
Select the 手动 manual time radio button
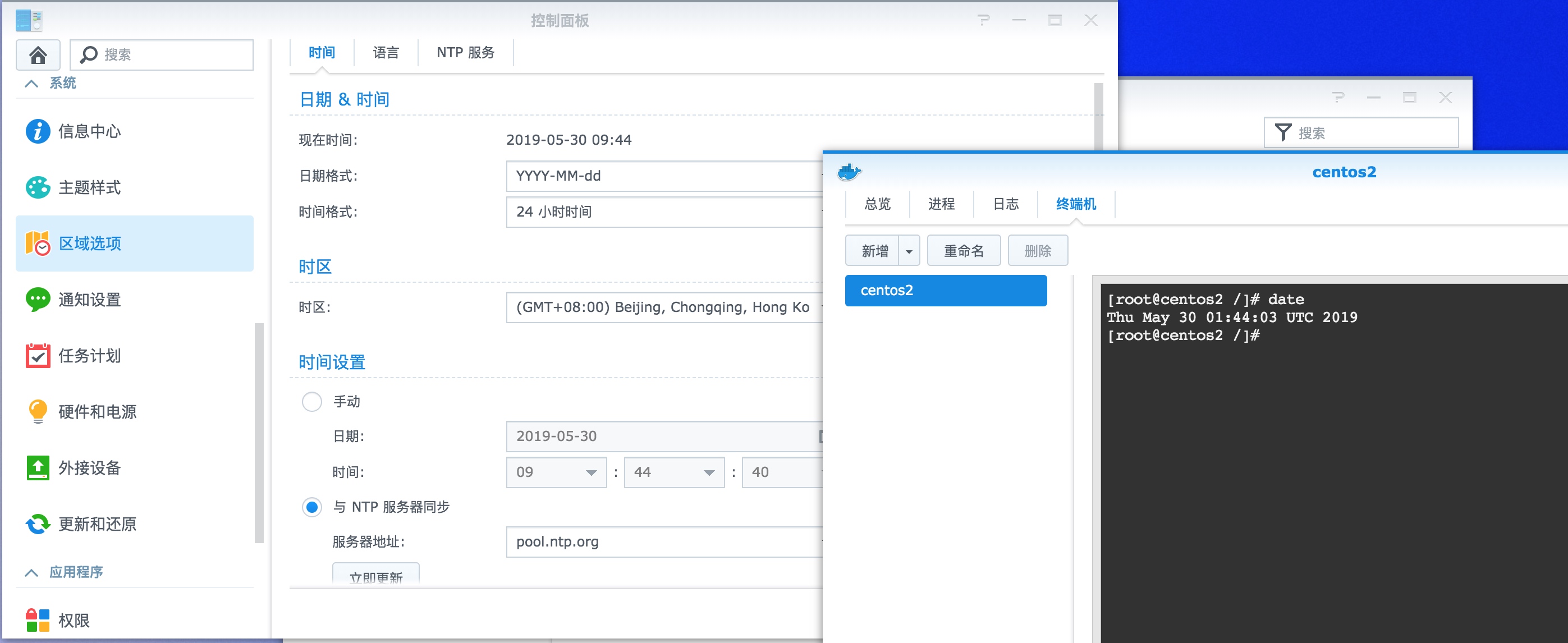tap(311, 402)
